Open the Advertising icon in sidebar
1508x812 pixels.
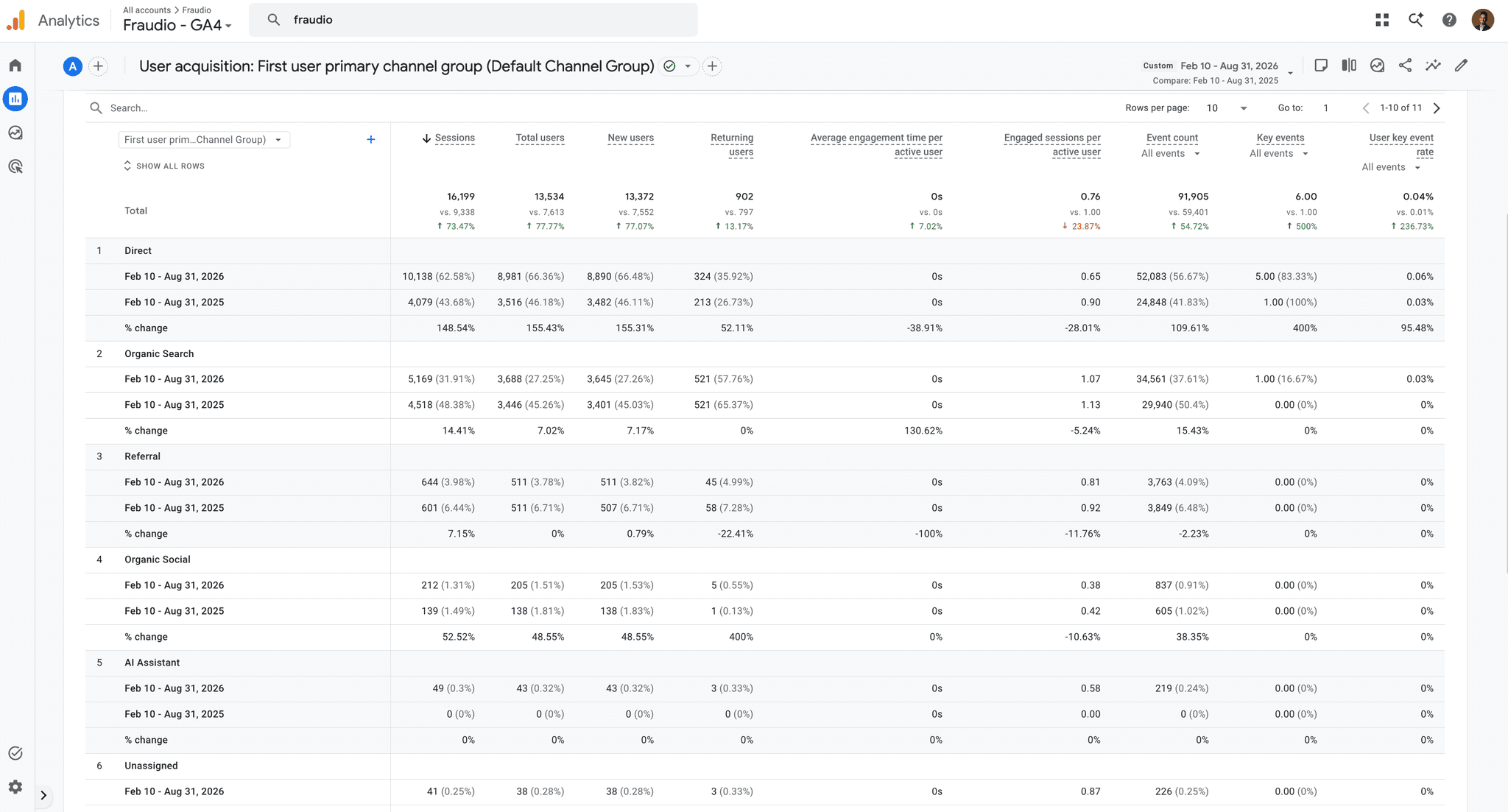15,166
